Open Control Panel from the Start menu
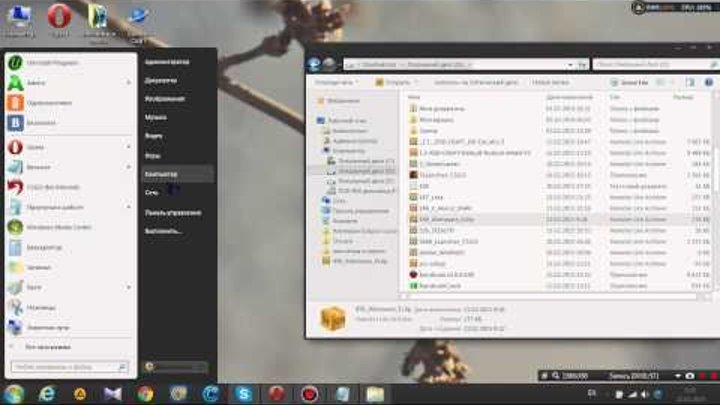720x405 pixels. [x=167, y=212]
